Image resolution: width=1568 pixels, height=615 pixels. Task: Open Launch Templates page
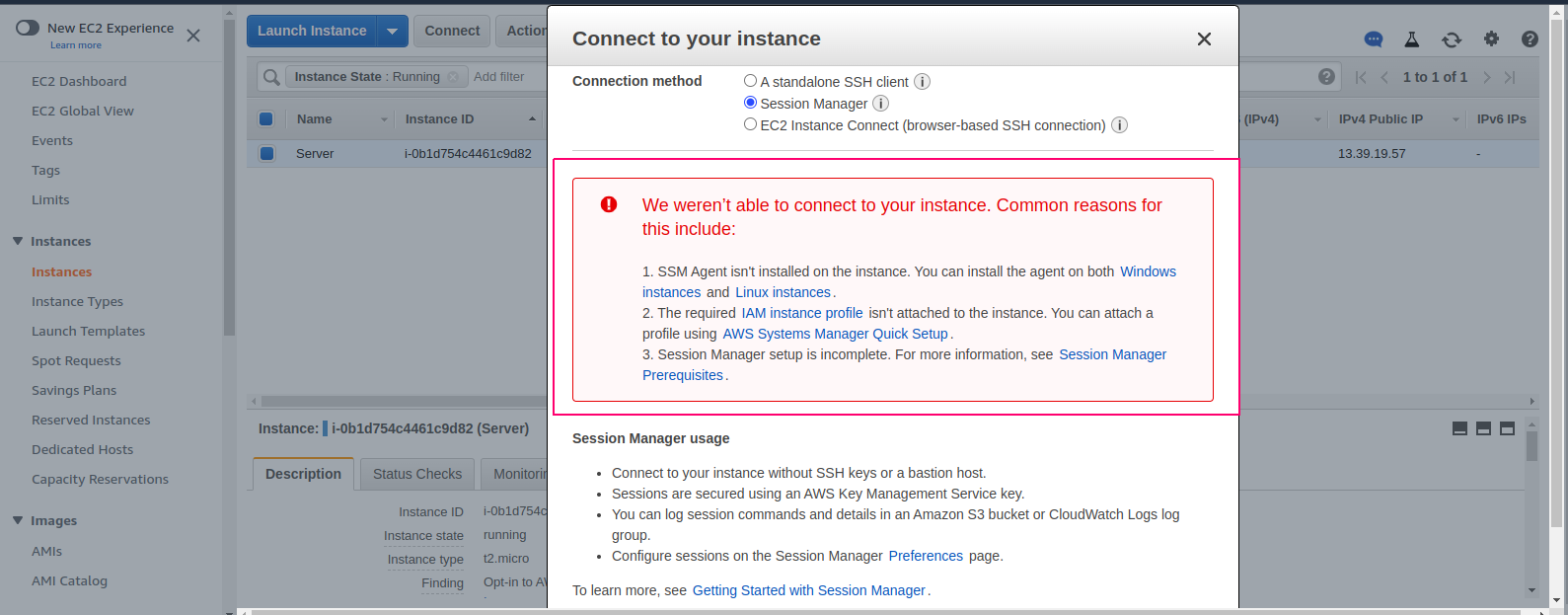pyautogui.click(x=88, y=331)
